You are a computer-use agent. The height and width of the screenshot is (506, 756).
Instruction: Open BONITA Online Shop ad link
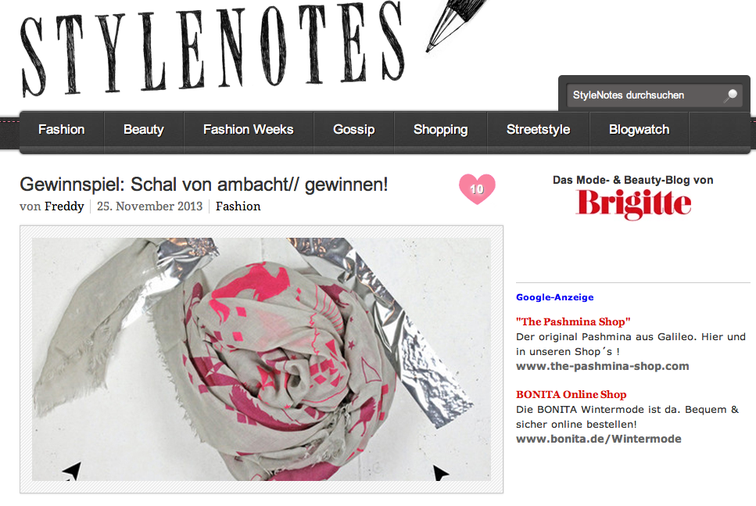pos(571,395)
